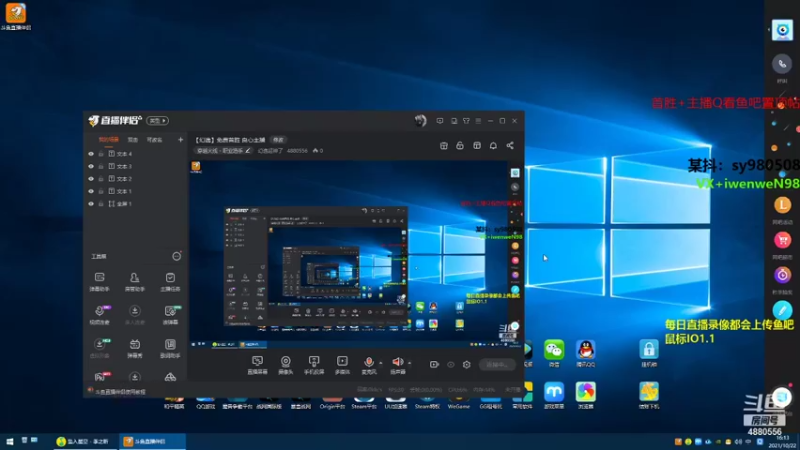Click the share icon above preview
Image resolution: width=800 pixels, height=450 pixels.
(x=510, y=146)
